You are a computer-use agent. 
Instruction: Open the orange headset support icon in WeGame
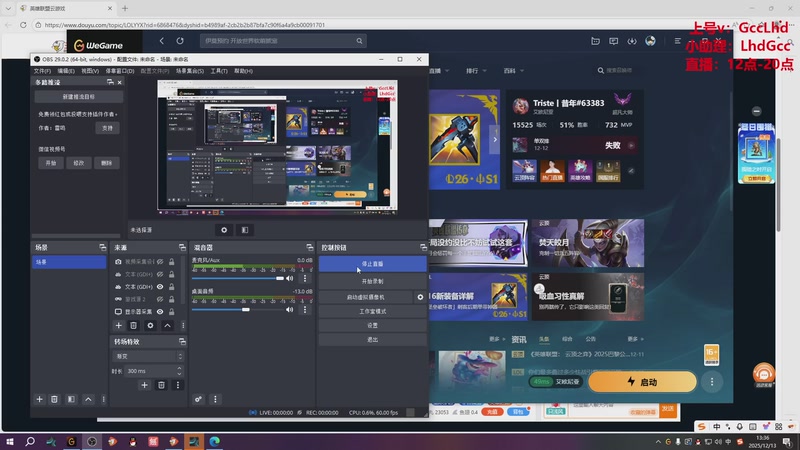(763, 375)
